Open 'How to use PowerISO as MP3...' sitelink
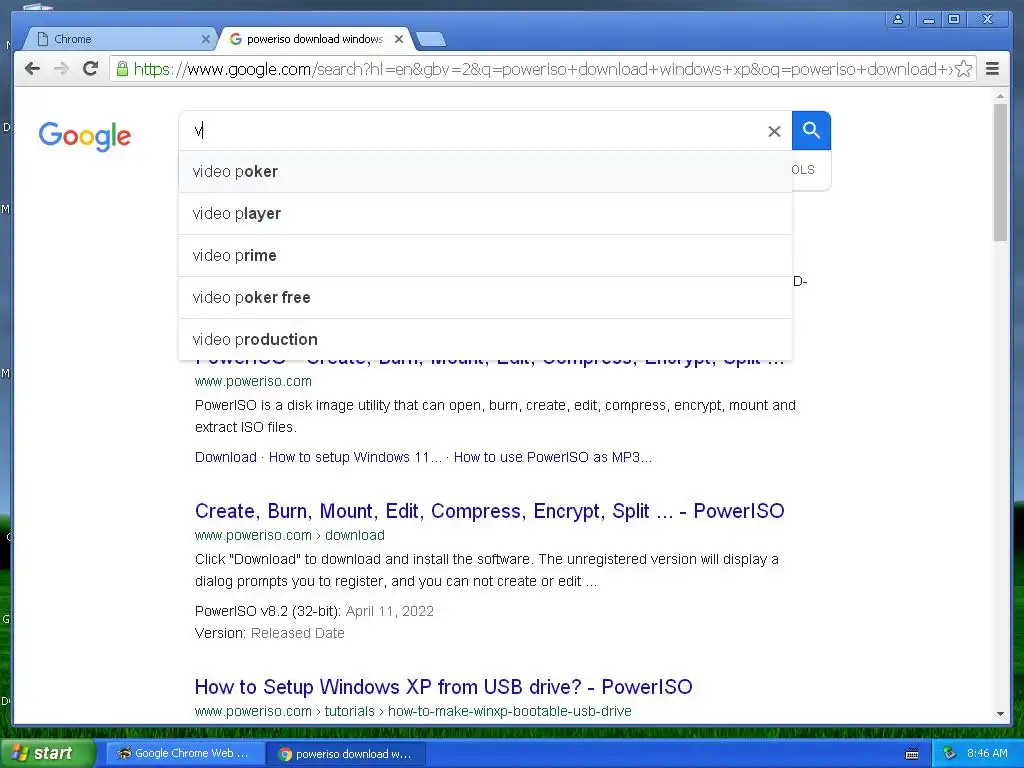Screen dimensions: 1024x768 (552, 457)
